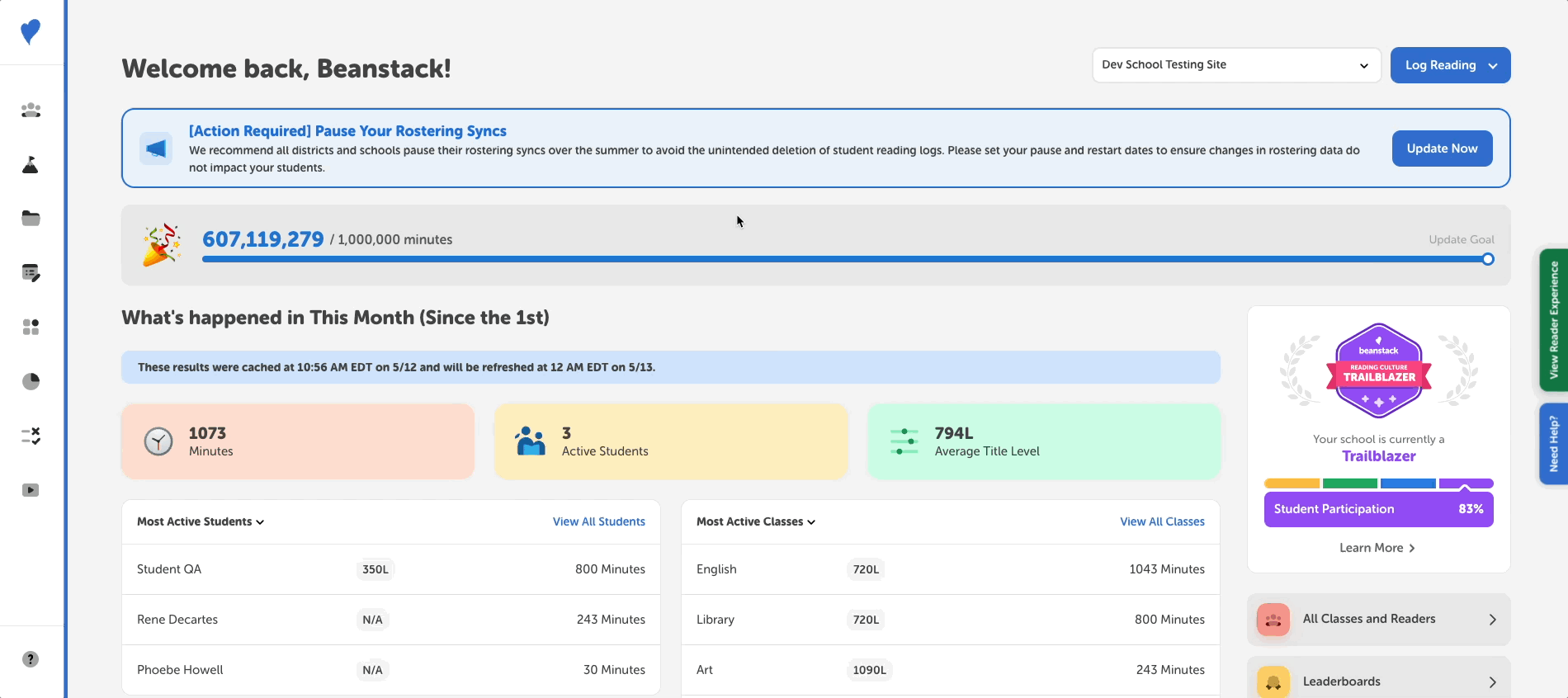This screenshot has height=698, width=1568.
Task: Click the Learn More link
Action: (x=1377, y=548)
